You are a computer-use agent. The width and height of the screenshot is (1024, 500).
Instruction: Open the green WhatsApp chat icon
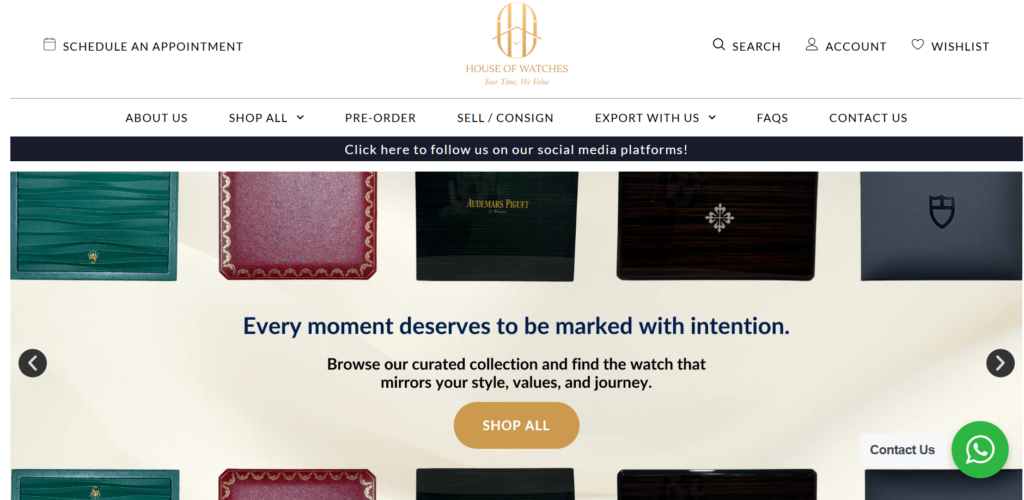tap(980, 449)
